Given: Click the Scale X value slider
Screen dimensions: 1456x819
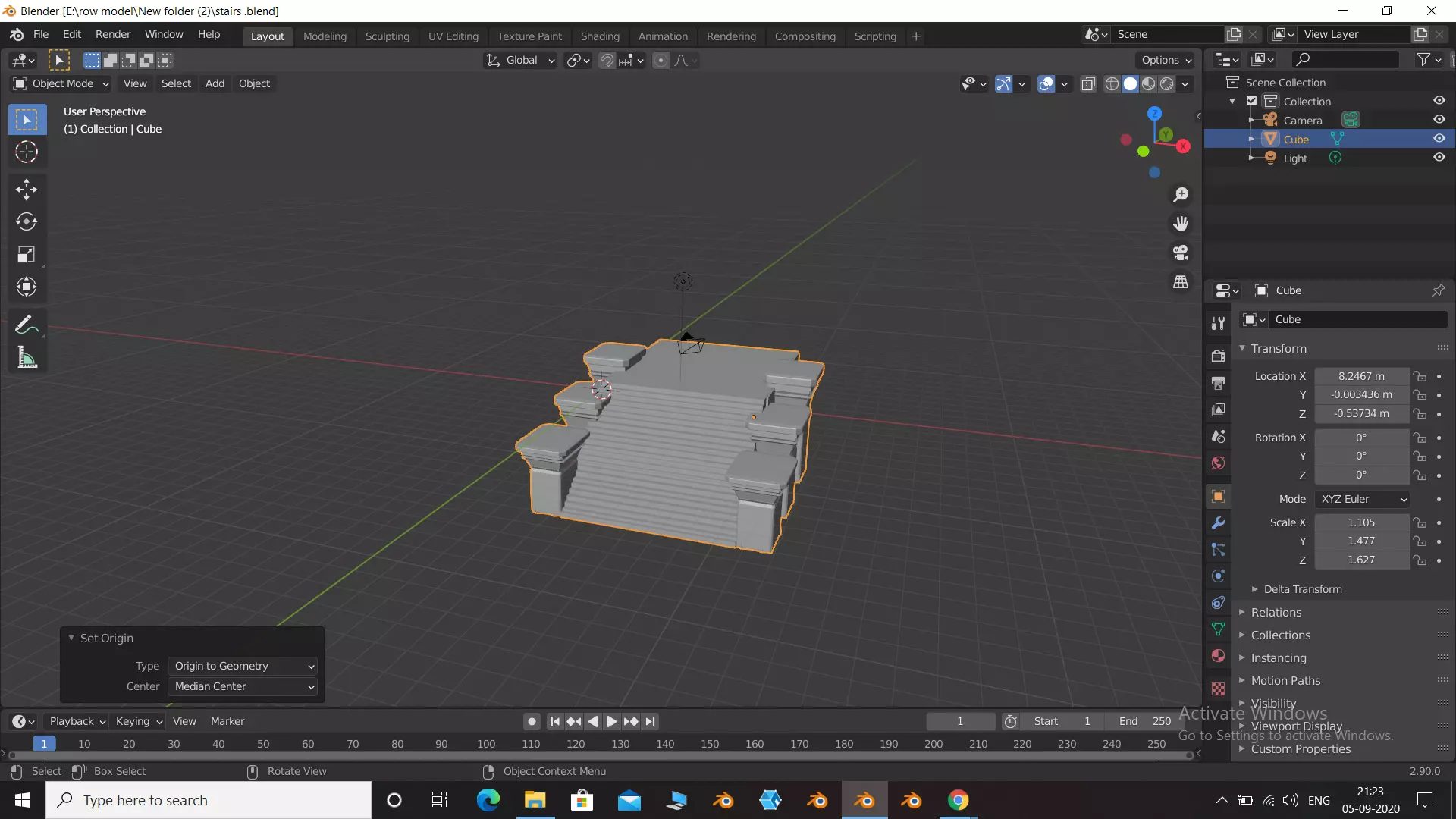Looking at the screenshot, I should [x=1361, y=522].
